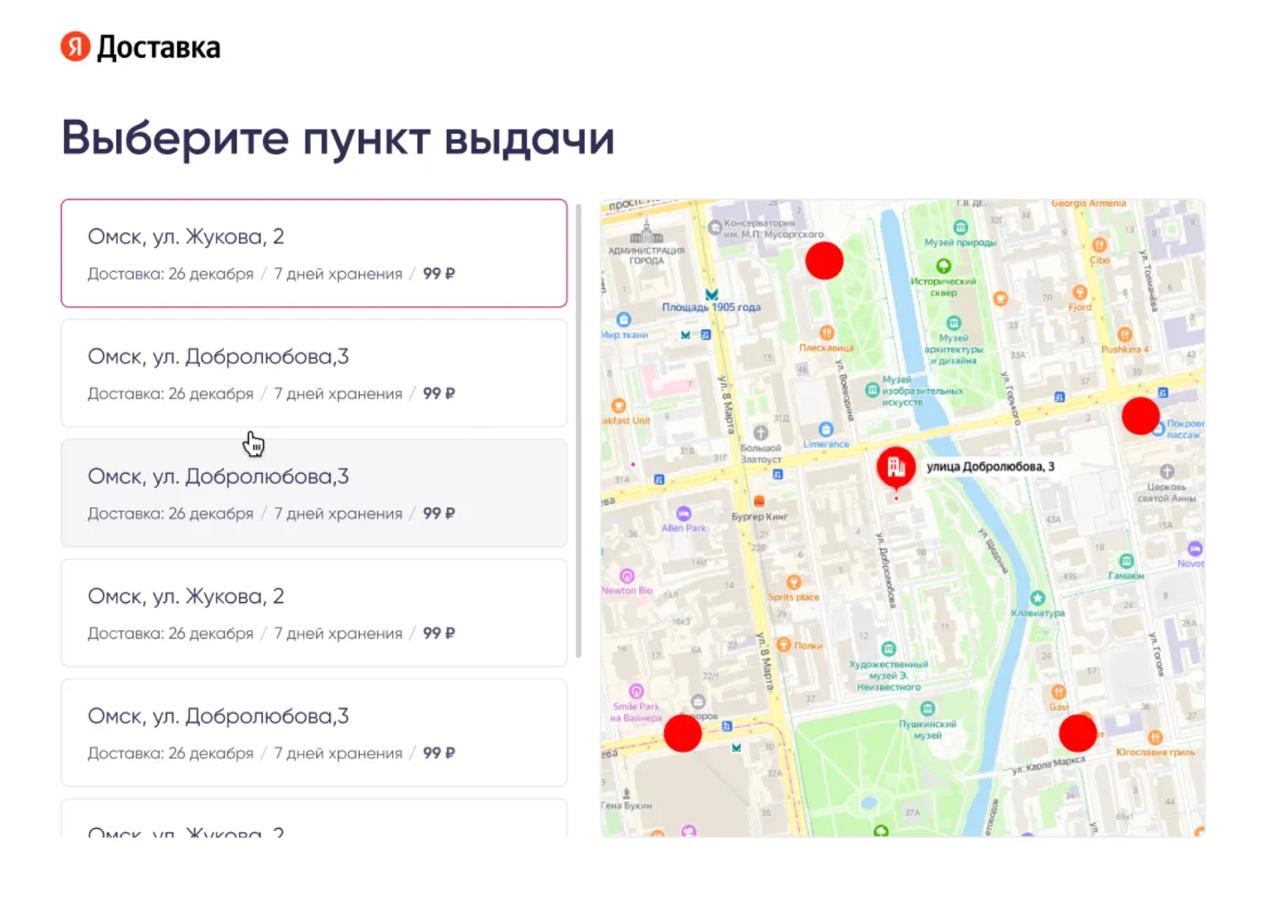Click the Yandex Доставка logo
Screen dimensions: 1280x908
pos(140,47)
